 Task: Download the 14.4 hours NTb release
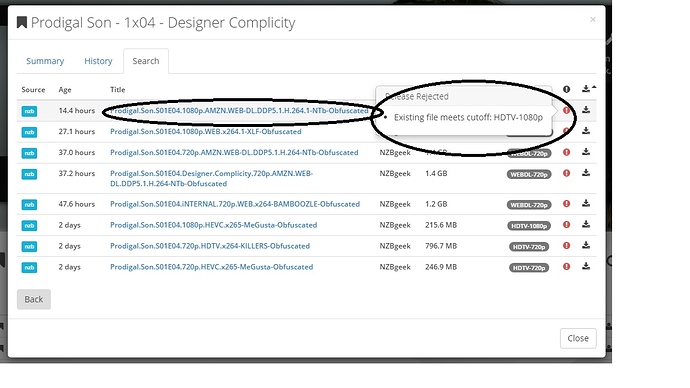[586, 110]
